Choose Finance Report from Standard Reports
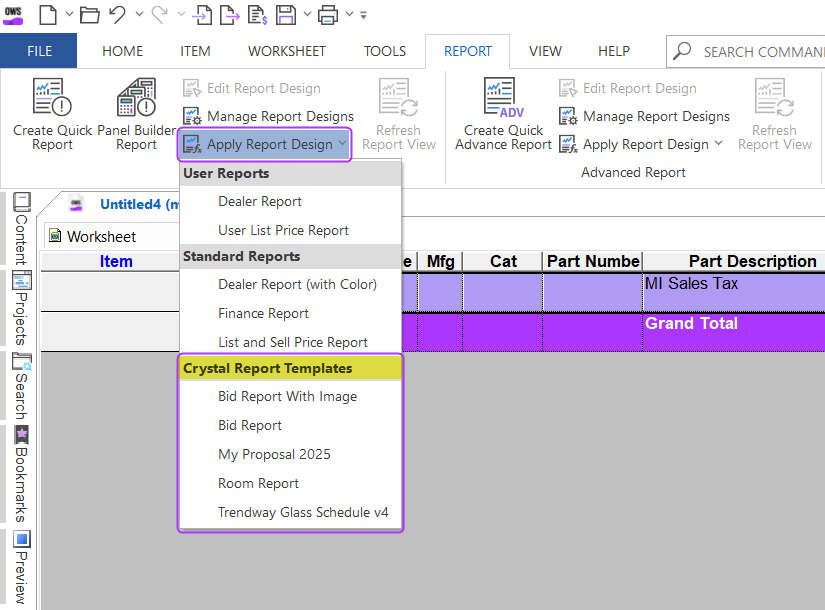 click(x=290, y=313)
